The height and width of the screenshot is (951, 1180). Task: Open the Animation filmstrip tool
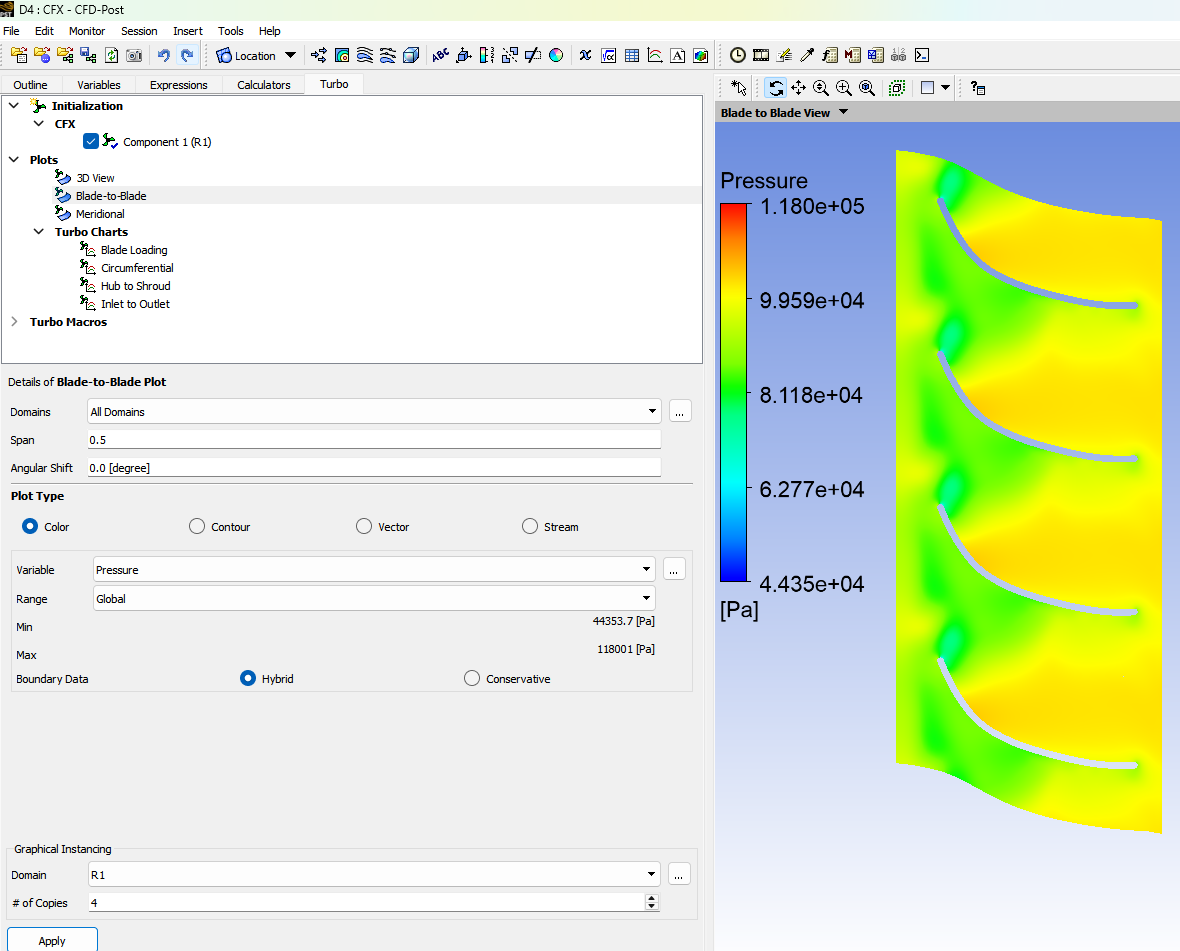[x=761, y=56]
